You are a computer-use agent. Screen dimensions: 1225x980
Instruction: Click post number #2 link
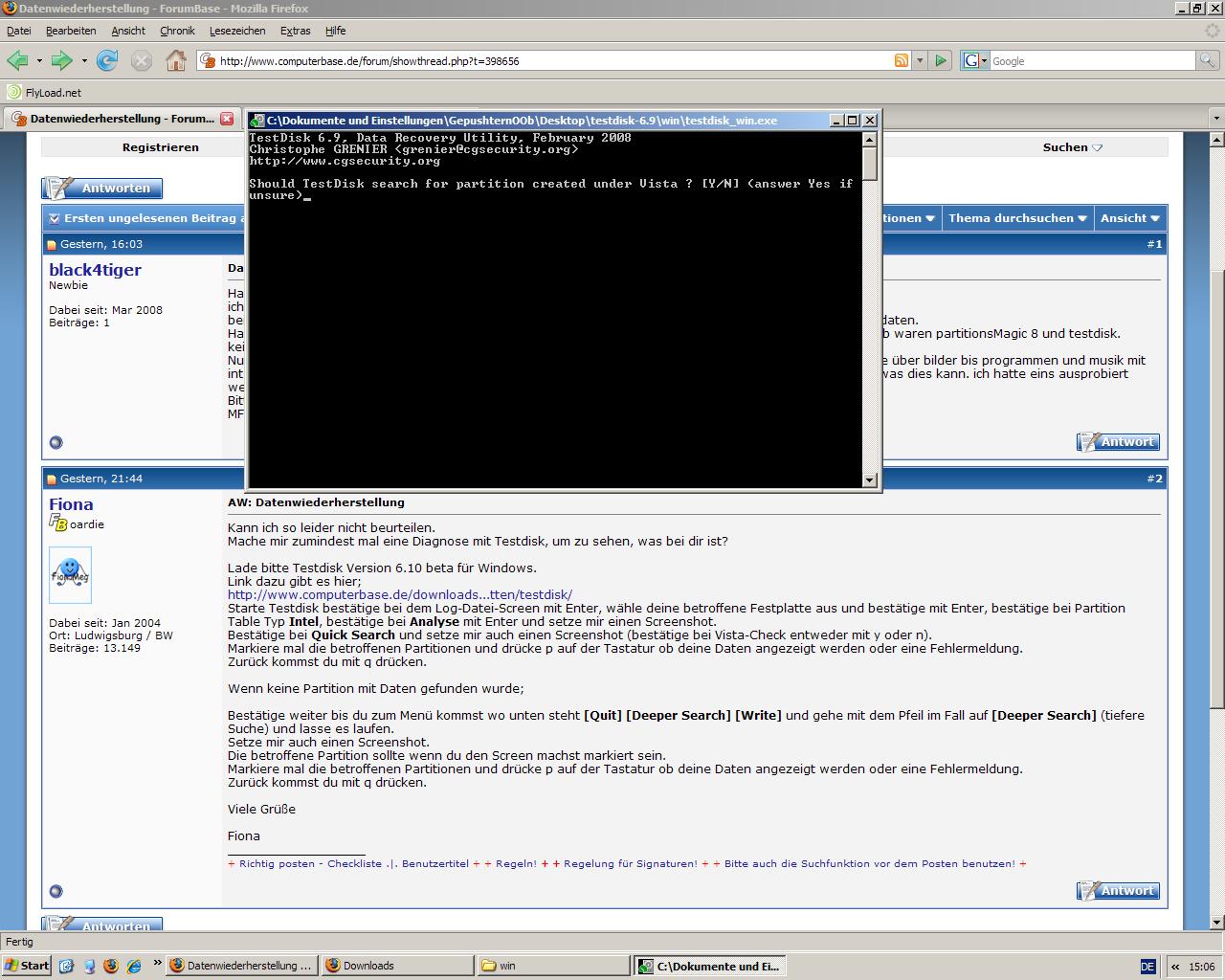[x=1154, y=479]
